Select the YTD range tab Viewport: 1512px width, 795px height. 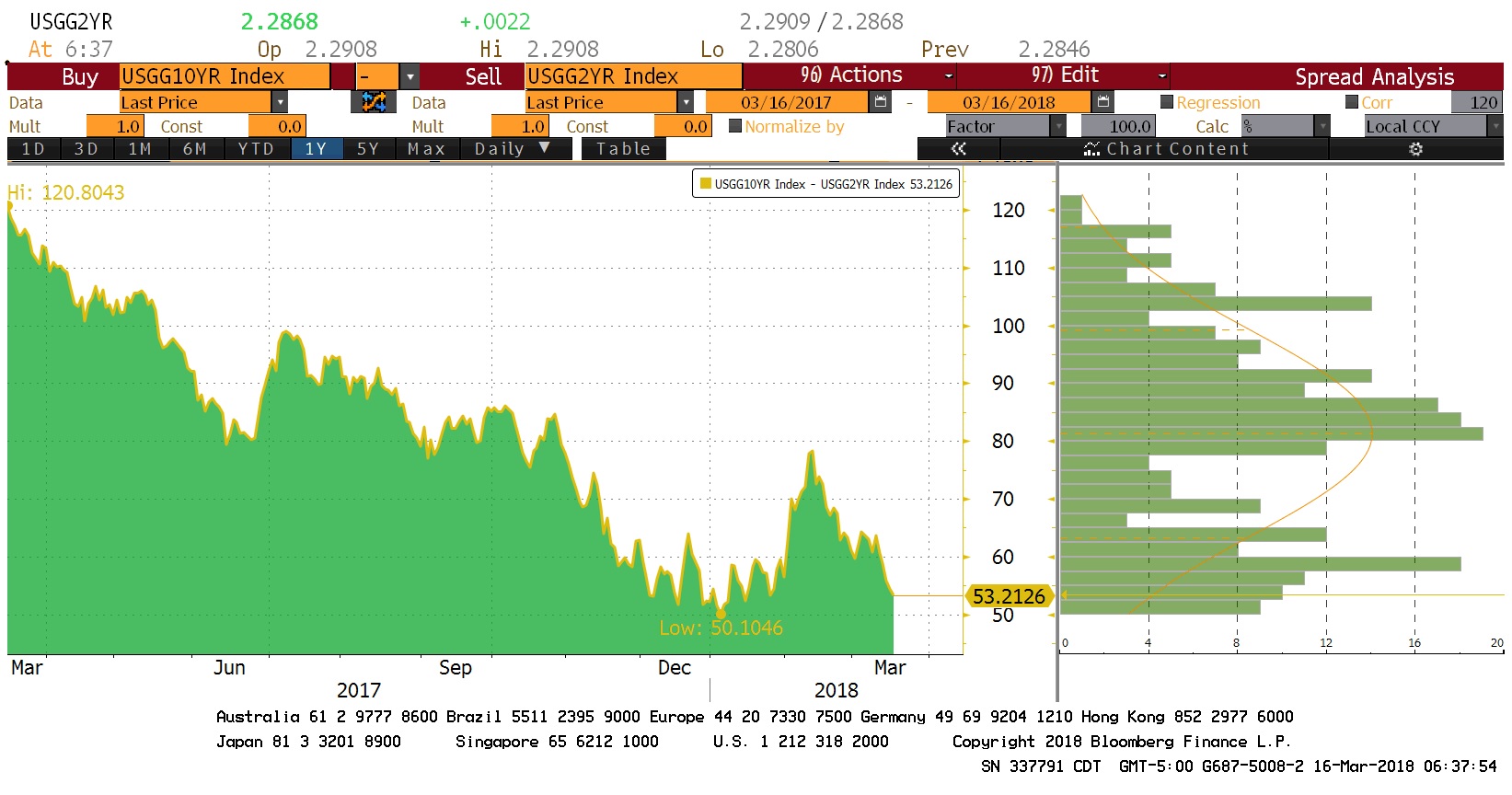click(x=257, y=149)
